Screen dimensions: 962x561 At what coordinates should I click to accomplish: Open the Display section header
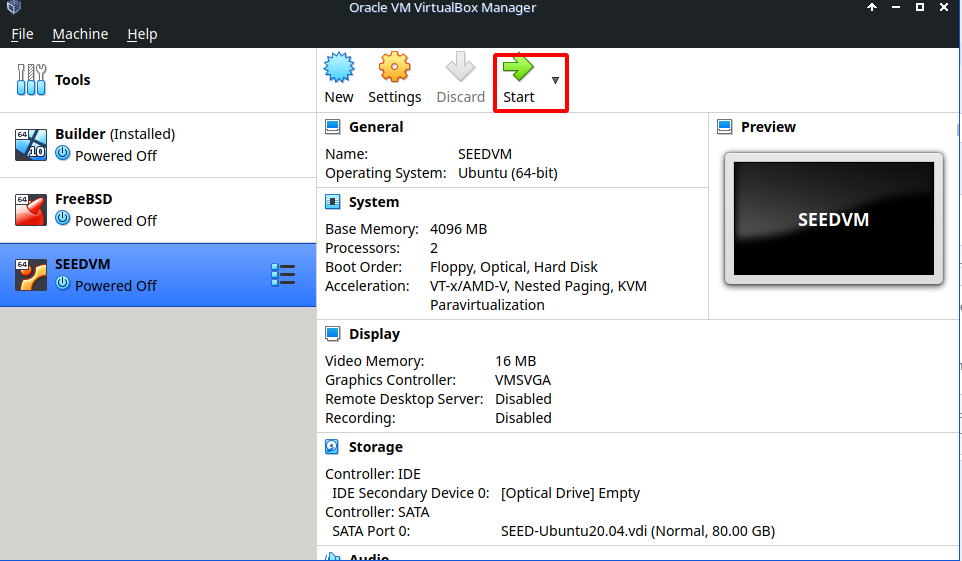[x=373, y=334]
